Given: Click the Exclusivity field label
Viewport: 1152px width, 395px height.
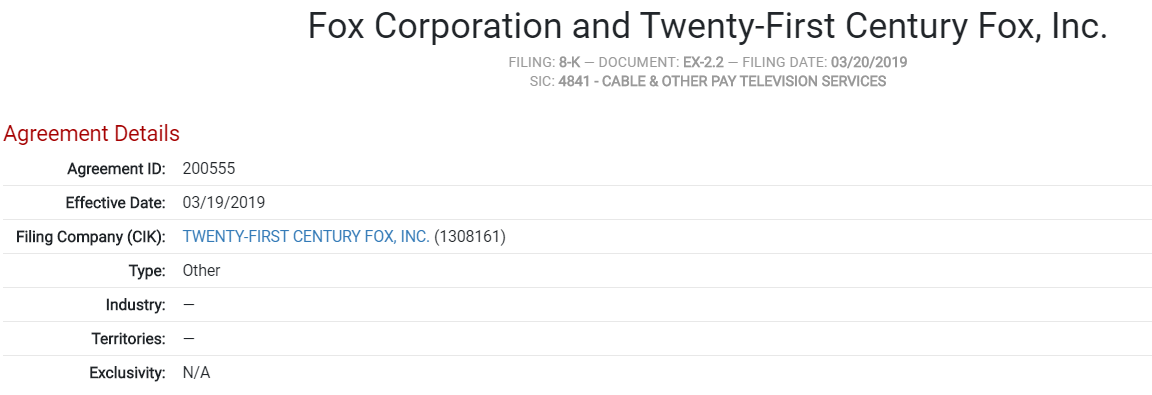Looking at the screenshot, I should pyautogui.click(x=127, y=372).
